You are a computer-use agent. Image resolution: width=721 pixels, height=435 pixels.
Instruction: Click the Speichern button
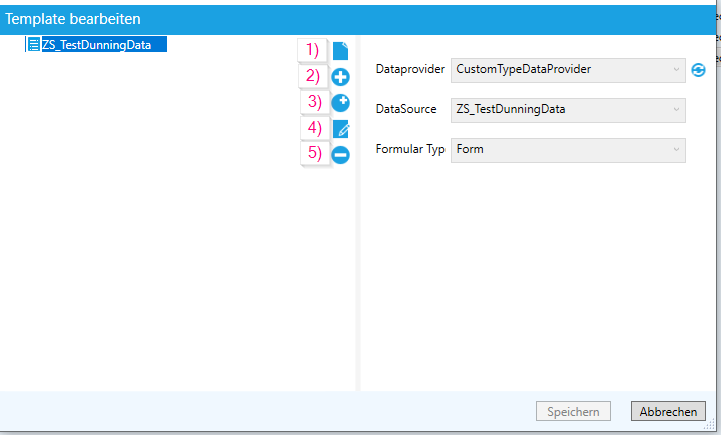pyautogui.click(x=573, y=411)
